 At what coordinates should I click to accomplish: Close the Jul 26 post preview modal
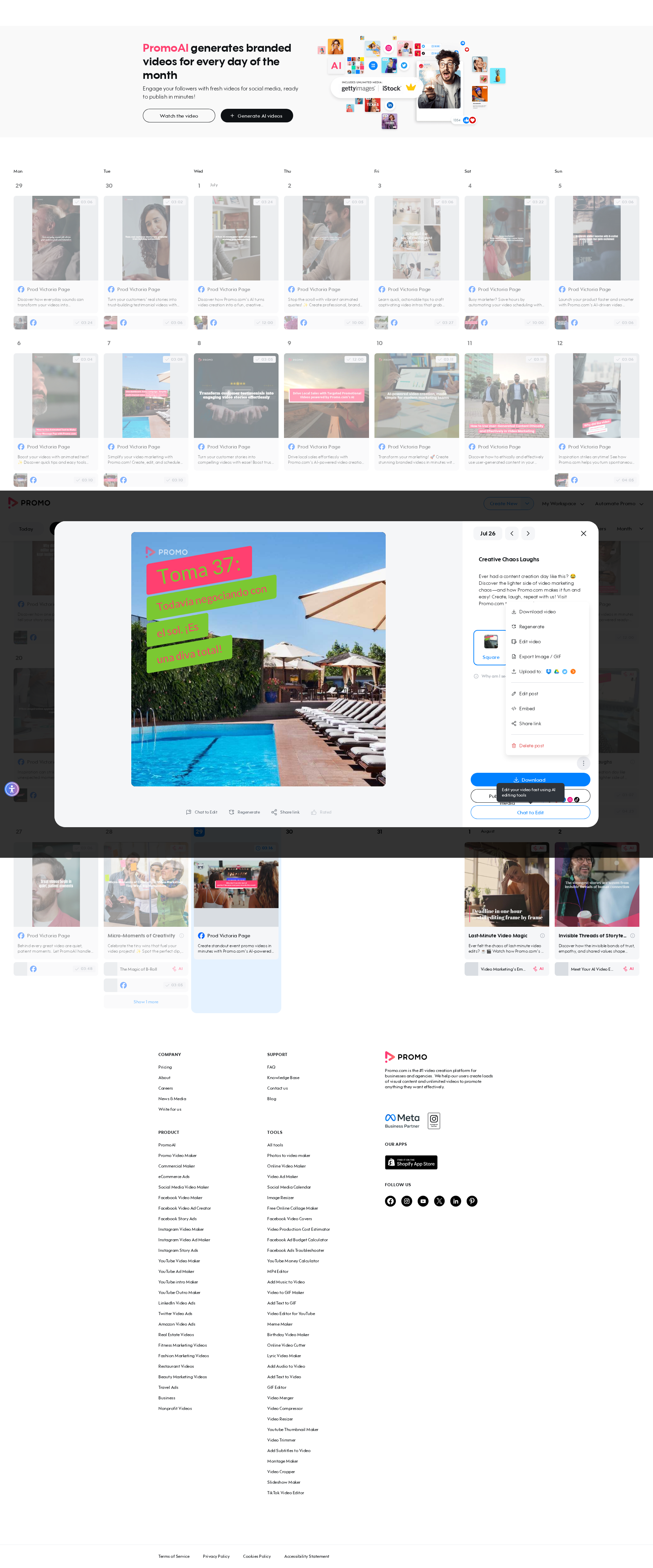click(583, 533)
